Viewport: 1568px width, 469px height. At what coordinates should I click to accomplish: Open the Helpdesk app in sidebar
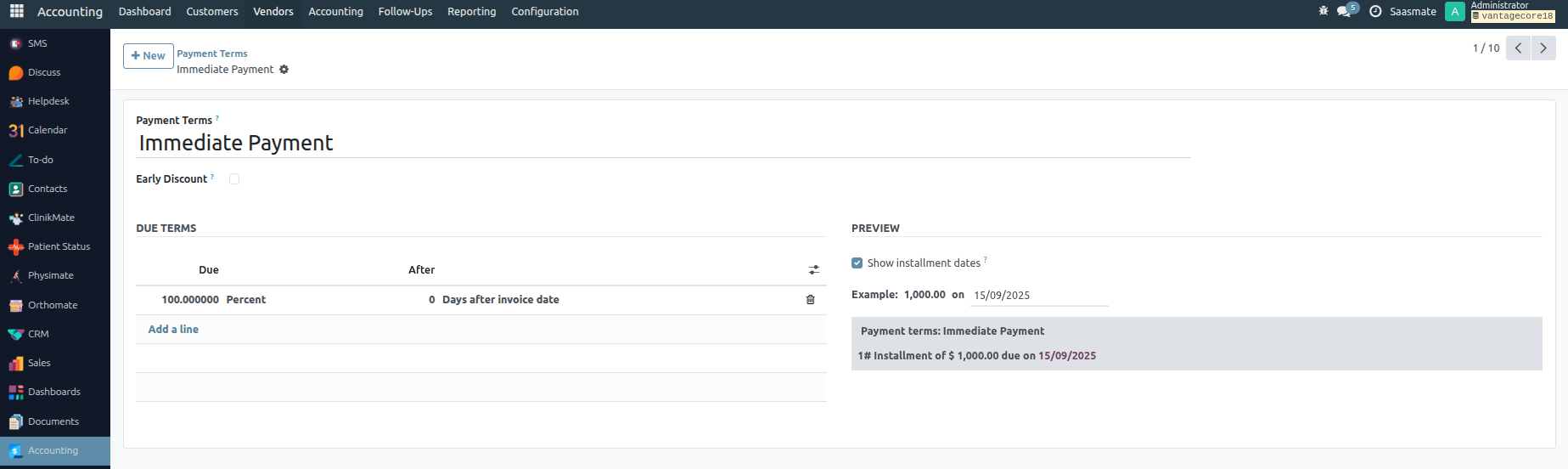48,101
